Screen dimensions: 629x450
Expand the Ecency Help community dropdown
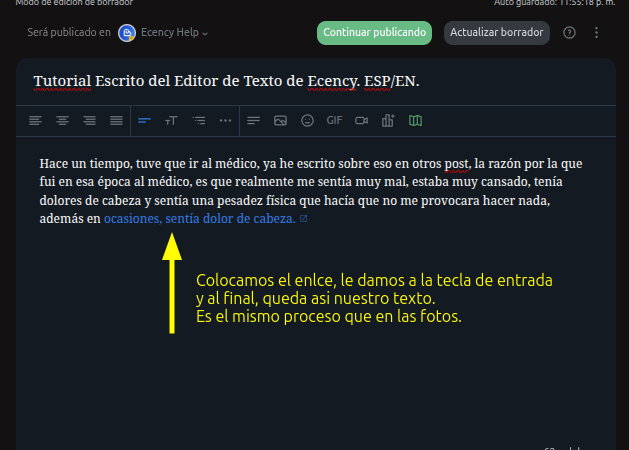pos(174,32)
